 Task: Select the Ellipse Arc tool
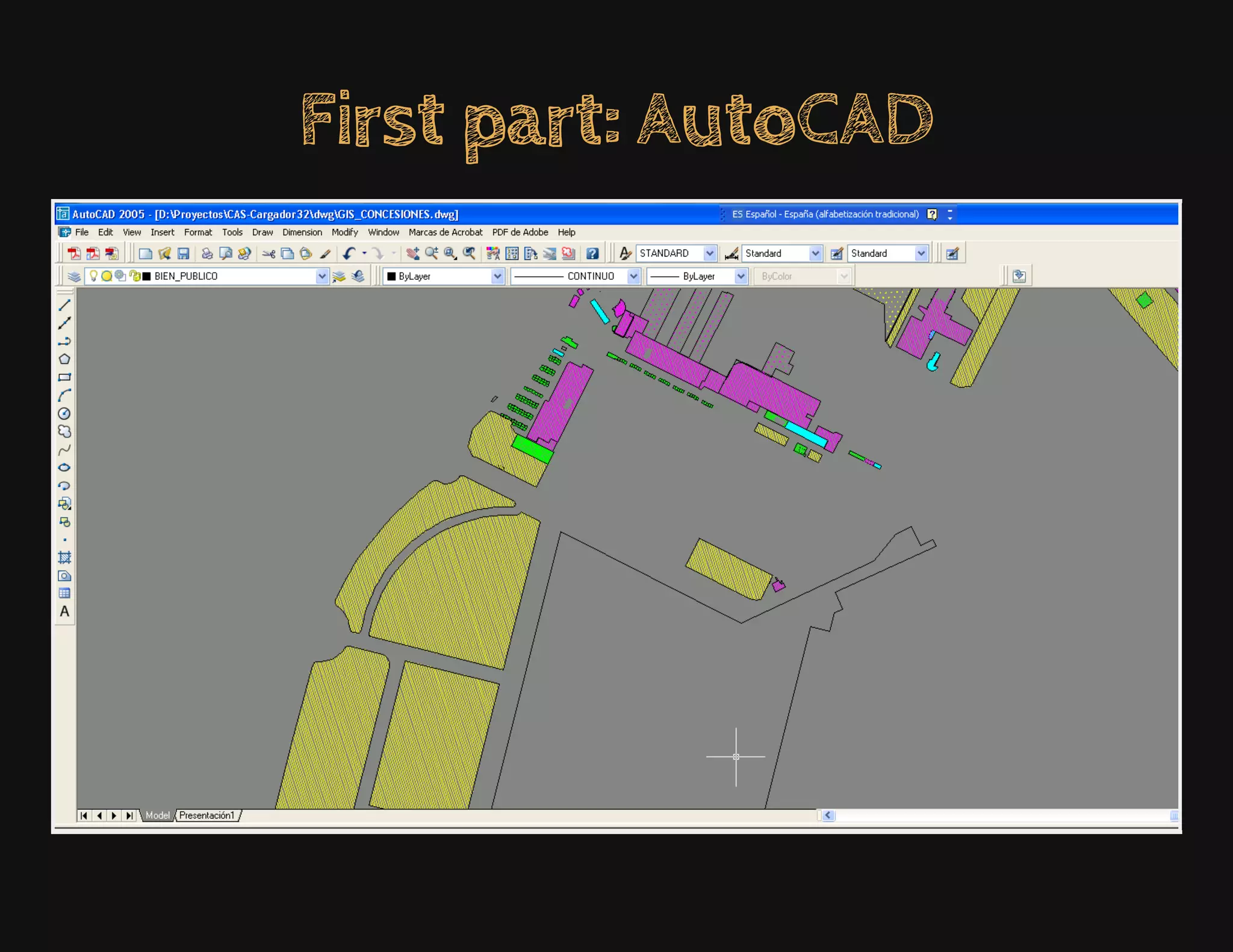click(x=64, y=486)
